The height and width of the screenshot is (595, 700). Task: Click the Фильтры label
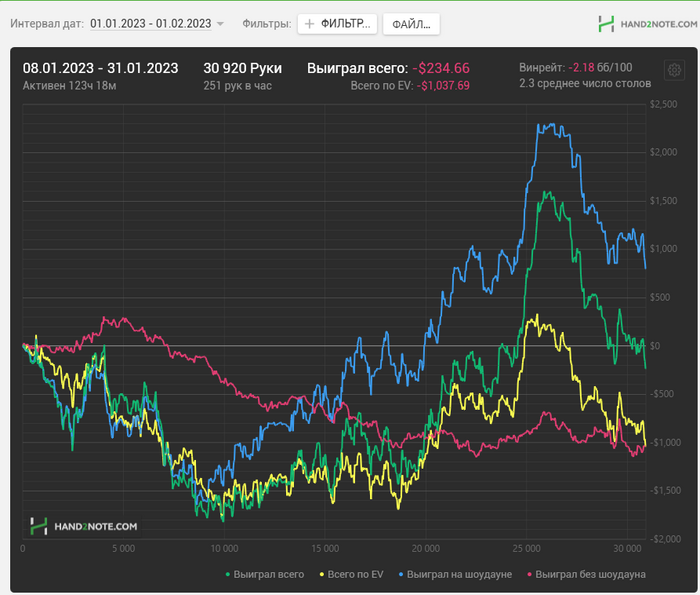(x=267, y=24)
